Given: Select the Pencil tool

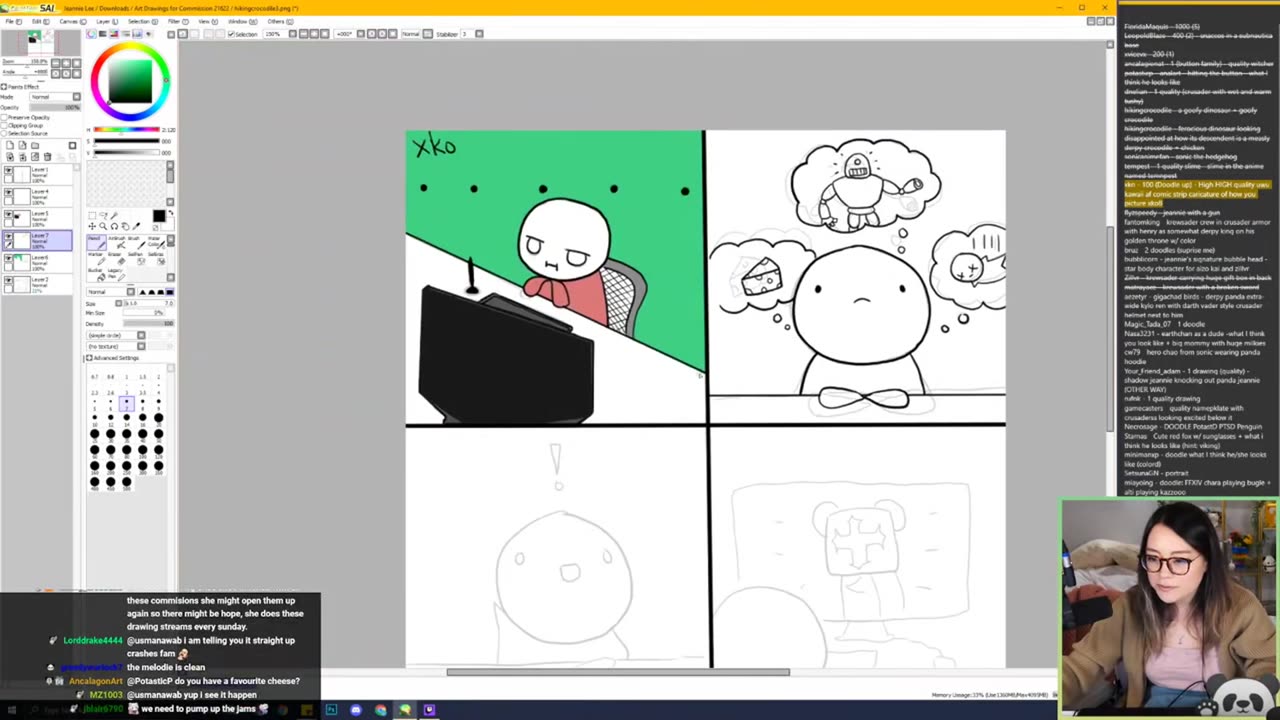Looking at the screenshot, I should click(96, 242).
